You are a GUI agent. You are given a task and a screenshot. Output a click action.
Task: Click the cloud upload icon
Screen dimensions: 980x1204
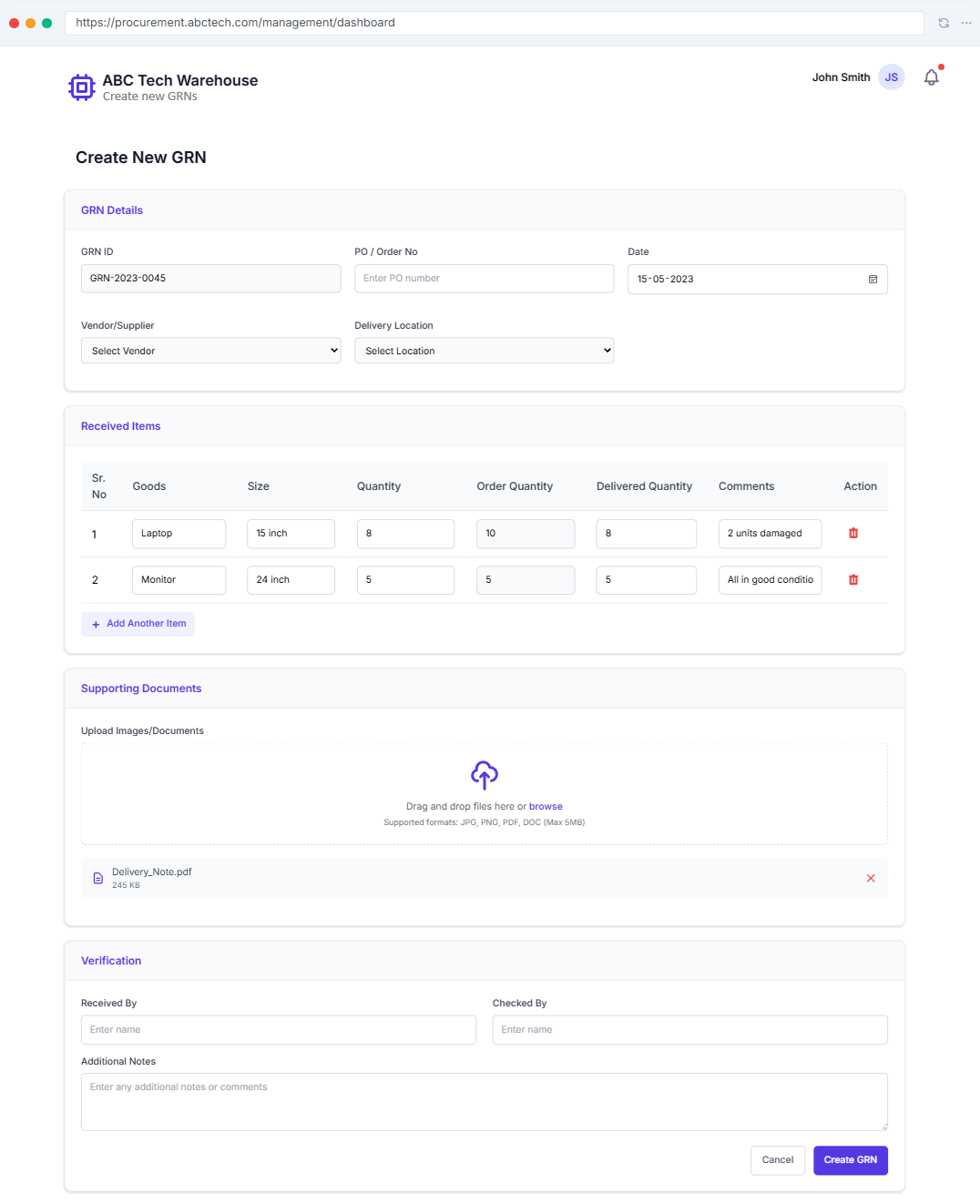[x=485, y=775]
